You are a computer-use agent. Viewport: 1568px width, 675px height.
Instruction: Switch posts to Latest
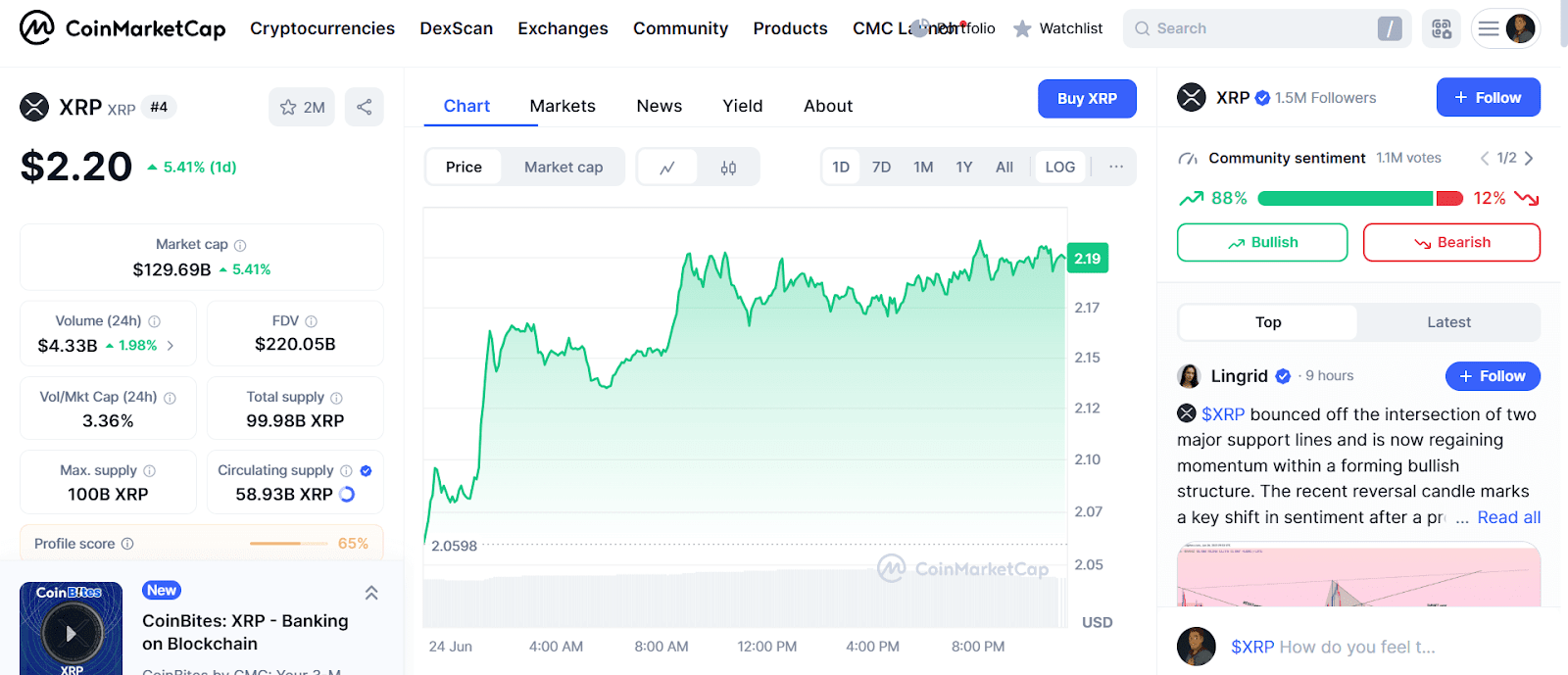pyautogui.click(x=1448, y=322)
